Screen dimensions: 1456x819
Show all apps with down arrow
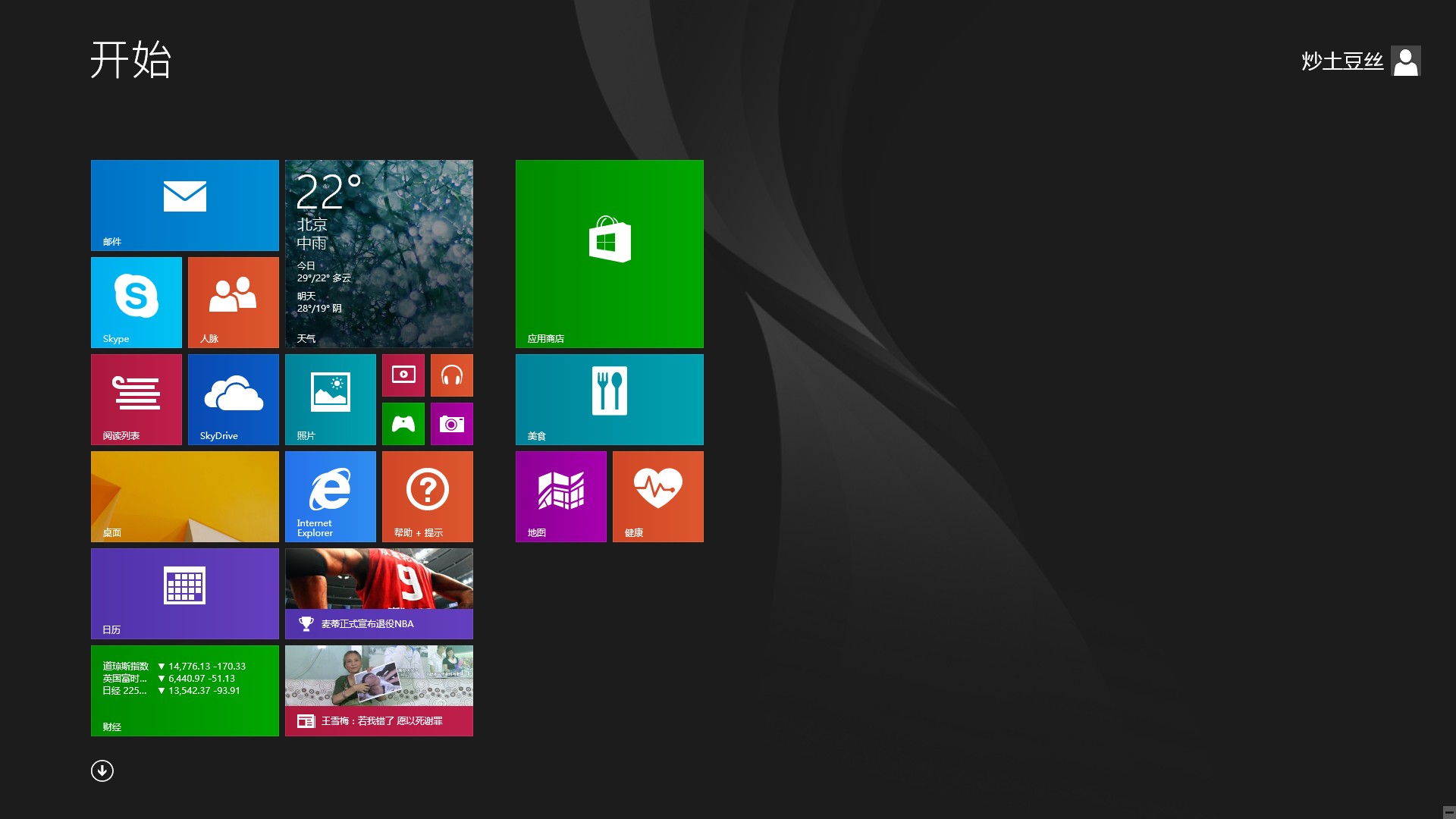point(102,770)
